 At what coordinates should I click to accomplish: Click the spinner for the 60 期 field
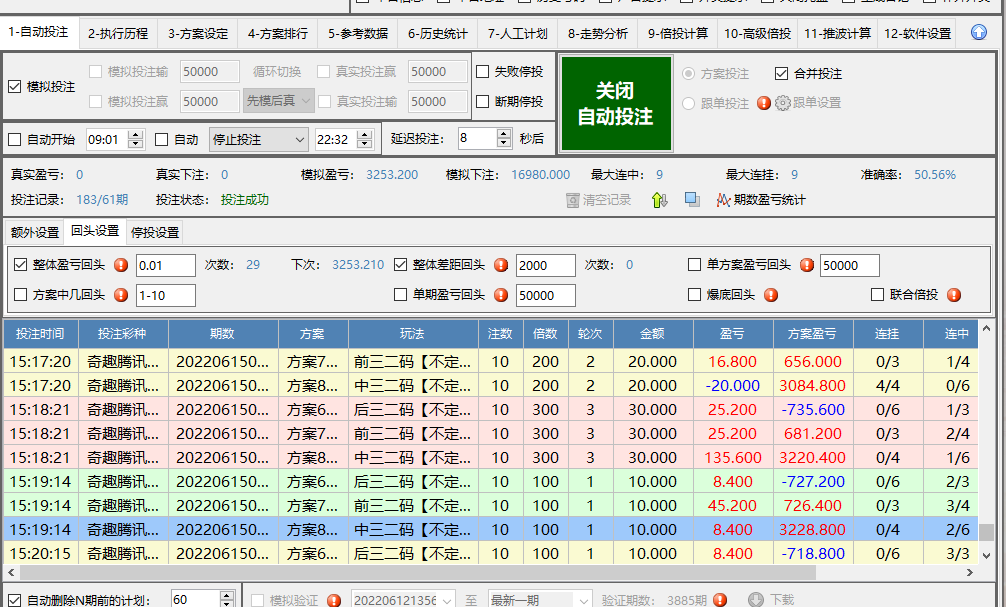point(226,600)
